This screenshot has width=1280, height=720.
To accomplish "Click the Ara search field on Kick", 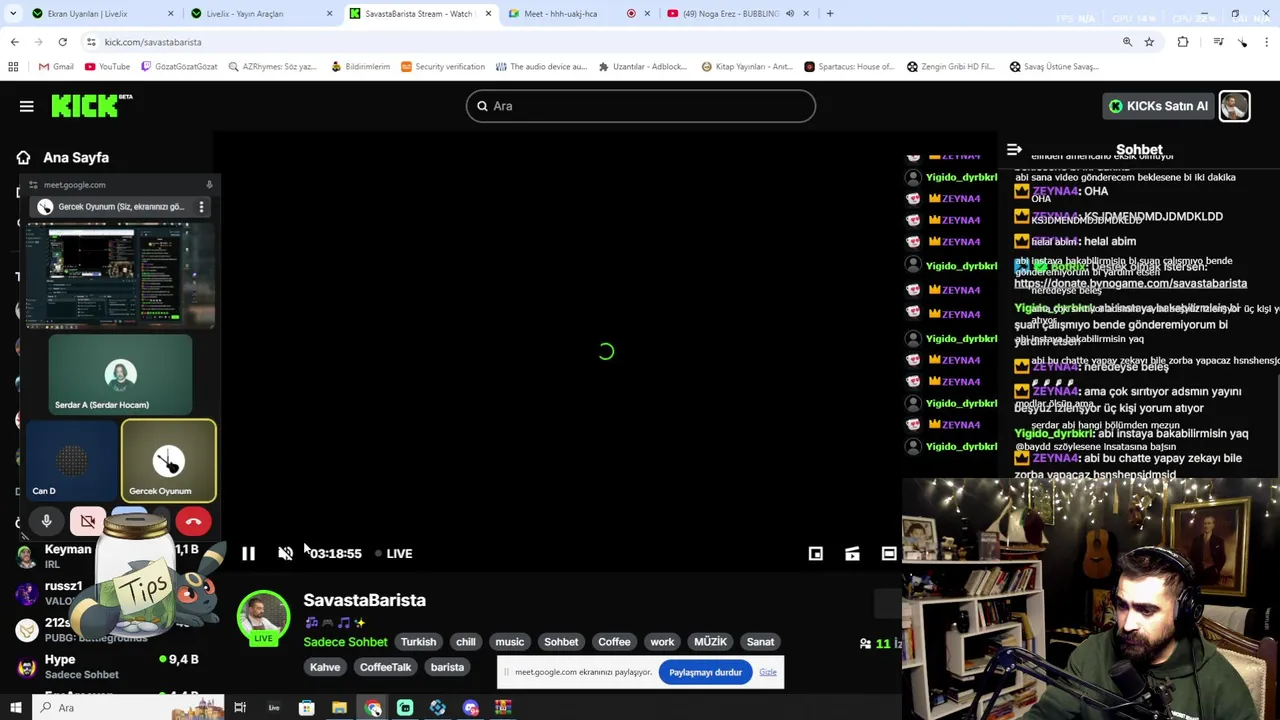I will click(x=641, y=106).
